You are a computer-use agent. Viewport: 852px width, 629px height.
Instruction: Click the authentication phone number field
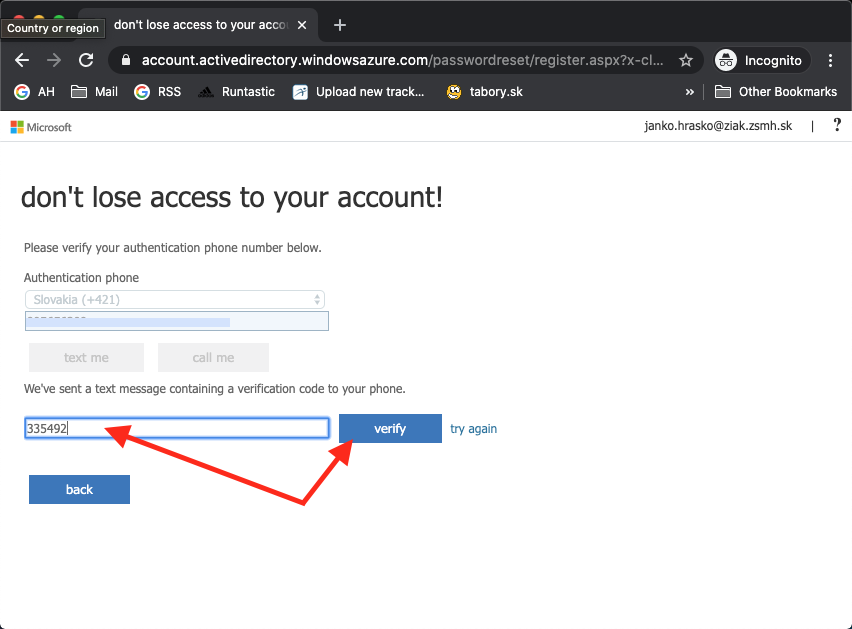(x=177, y=321)
